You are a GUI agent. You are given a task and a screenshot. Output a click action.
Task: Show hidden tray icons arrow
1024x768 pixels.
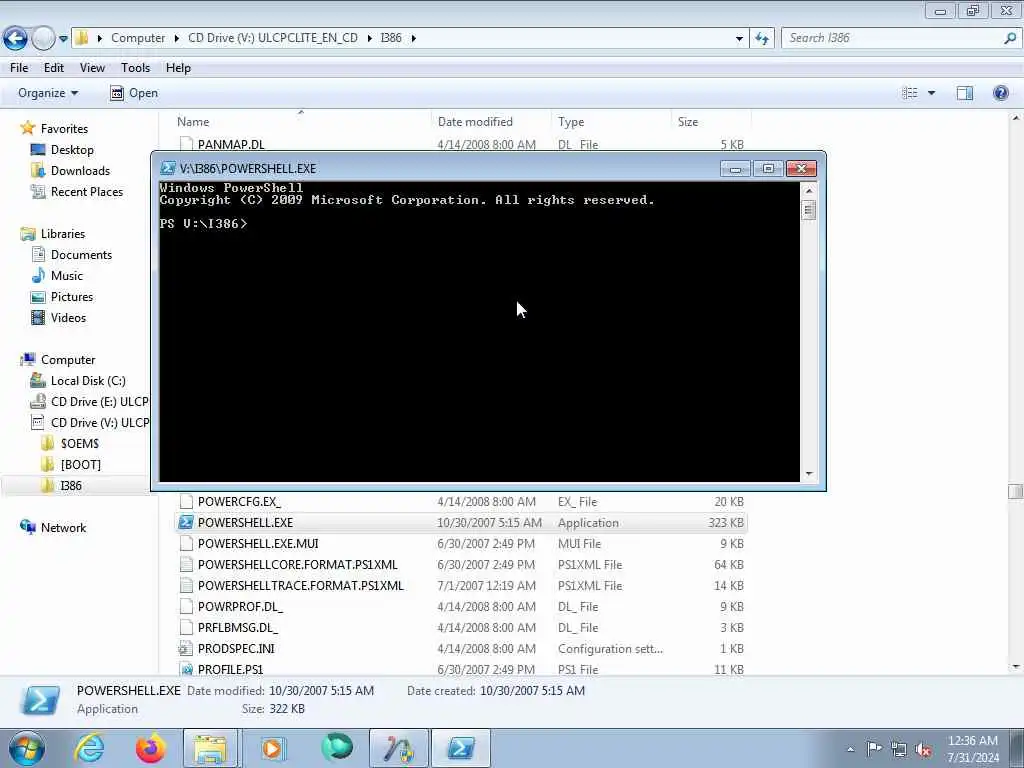(x=850, y=750)
